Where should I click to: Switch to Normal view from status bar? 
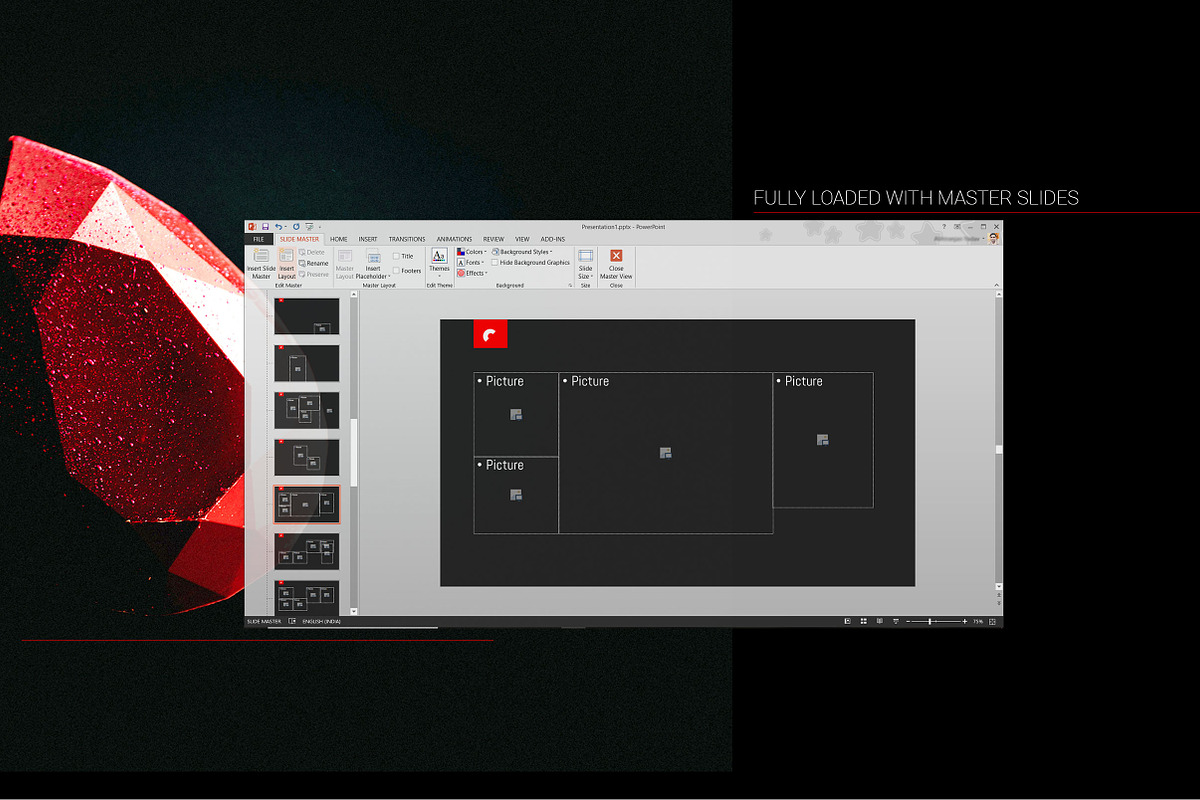[848, 622]
